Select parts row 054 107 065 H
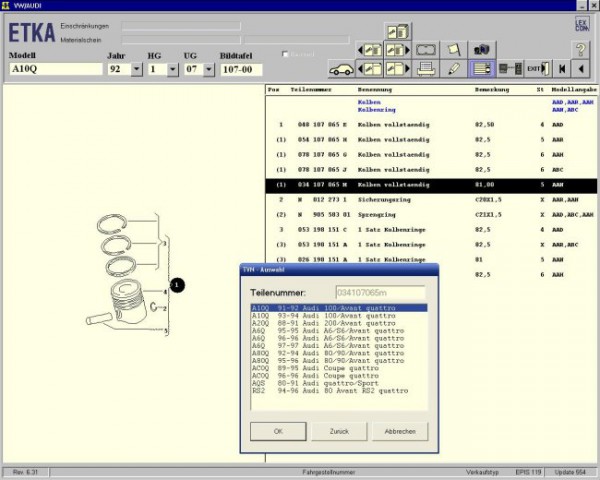The width and height of the screenshot is (600, 480). point(431,140)
